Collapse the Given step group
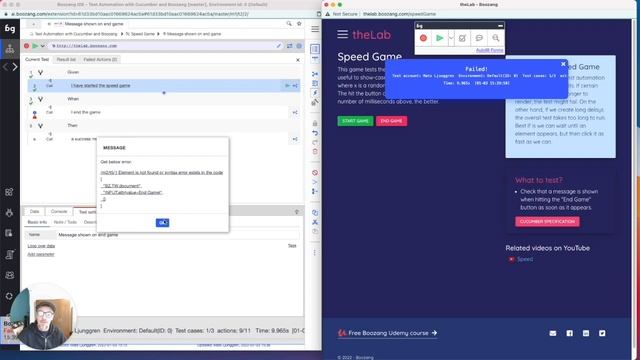This screenshot has height=360, width=640. coord(40,72)
